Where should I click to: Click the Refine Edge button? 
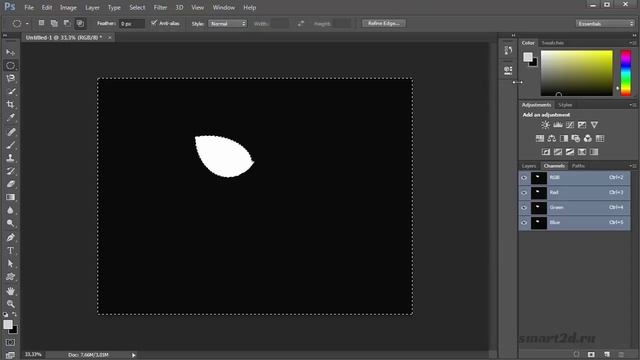click(384, 23)
